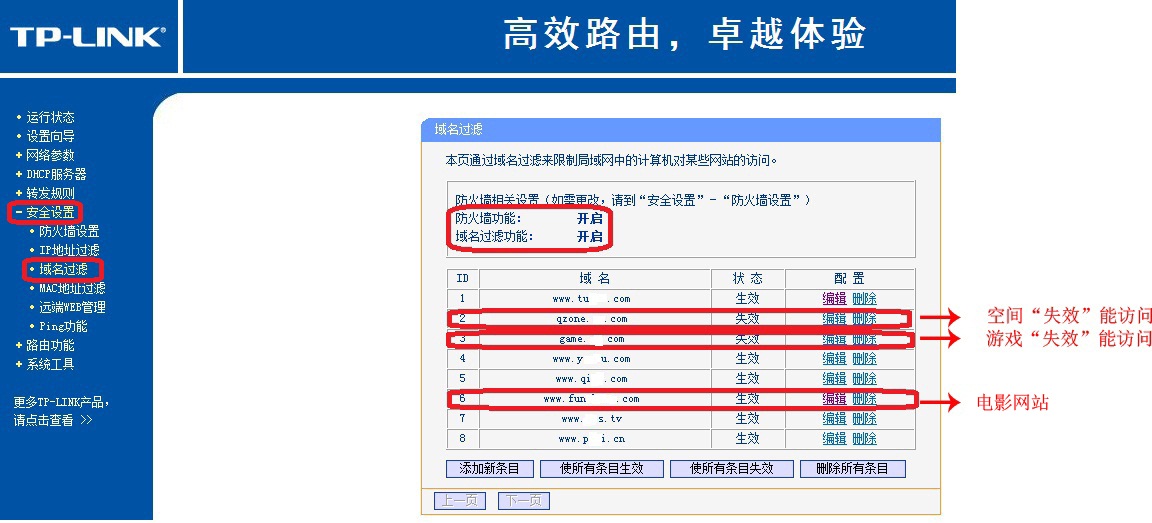Click 删除所有条目 button
The height and width of the screenshot is (523, 1152).
tap(852, 469)
